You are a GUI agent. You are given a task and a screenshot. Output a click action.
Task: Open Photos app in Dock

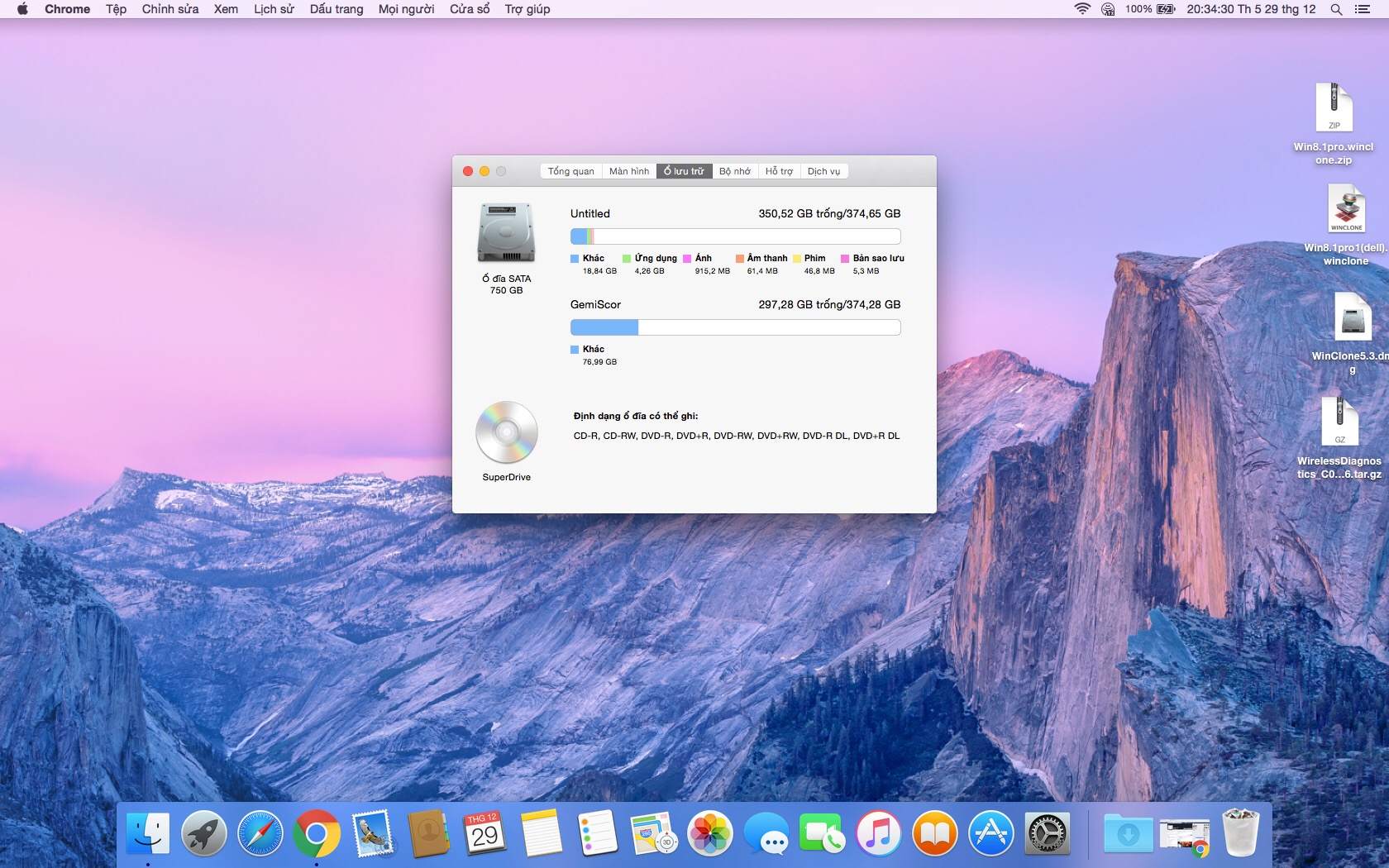[709, 833]
